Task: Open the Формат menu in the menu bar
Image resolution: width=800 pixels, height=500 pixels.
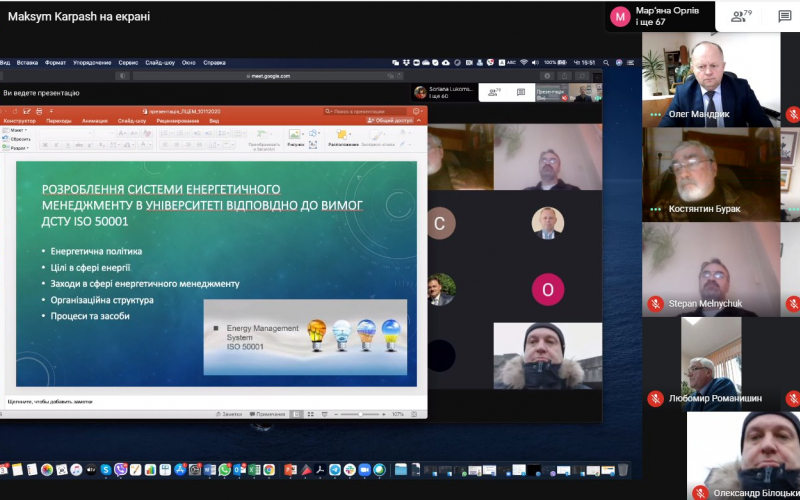Action: coord(55,63)
